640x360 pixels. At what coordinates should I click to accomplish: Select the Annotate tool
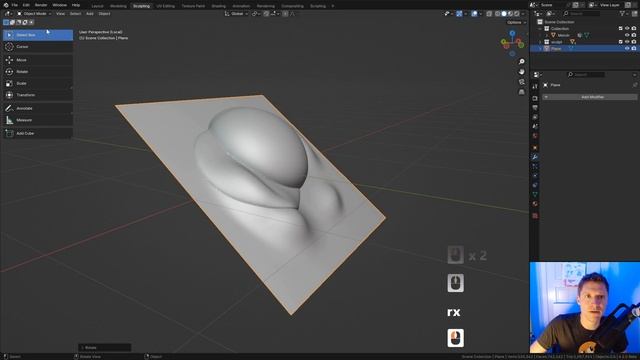[38, 109]
